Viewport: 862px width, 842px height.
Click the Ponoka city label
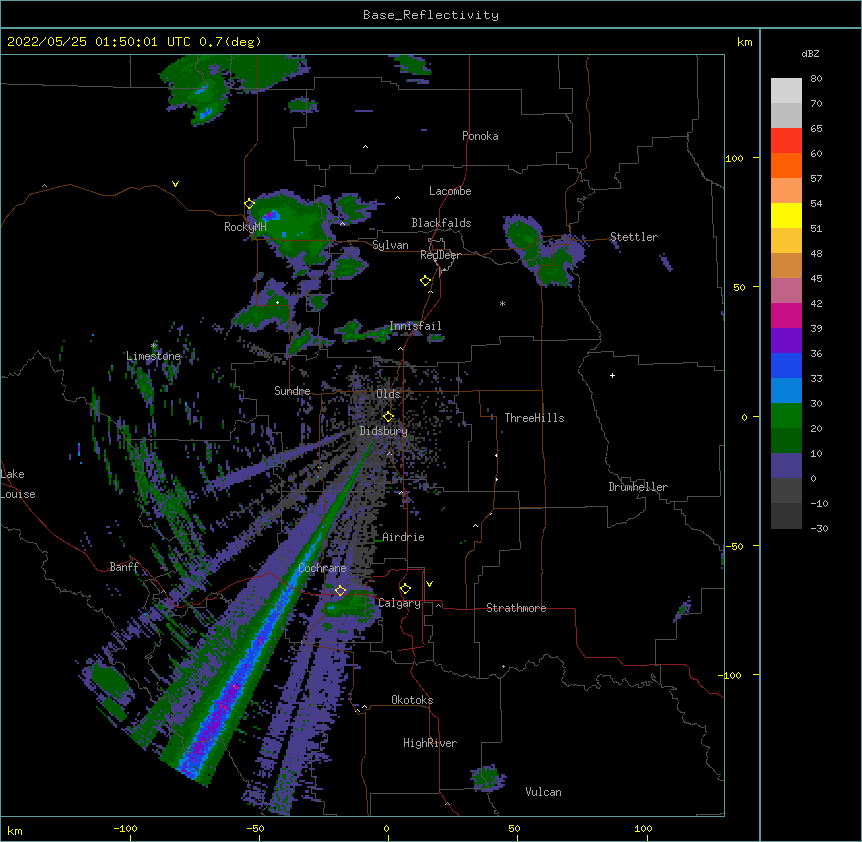(480, 136)
